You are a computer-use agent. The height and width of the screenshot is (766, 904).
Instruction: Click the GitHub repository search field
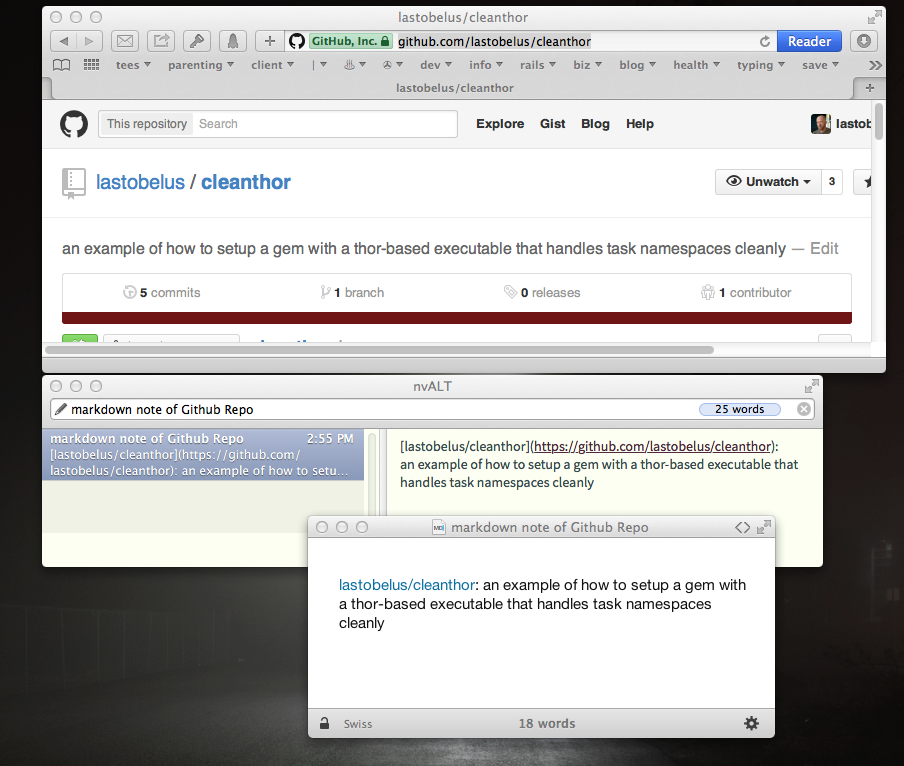tap(323, 124)
